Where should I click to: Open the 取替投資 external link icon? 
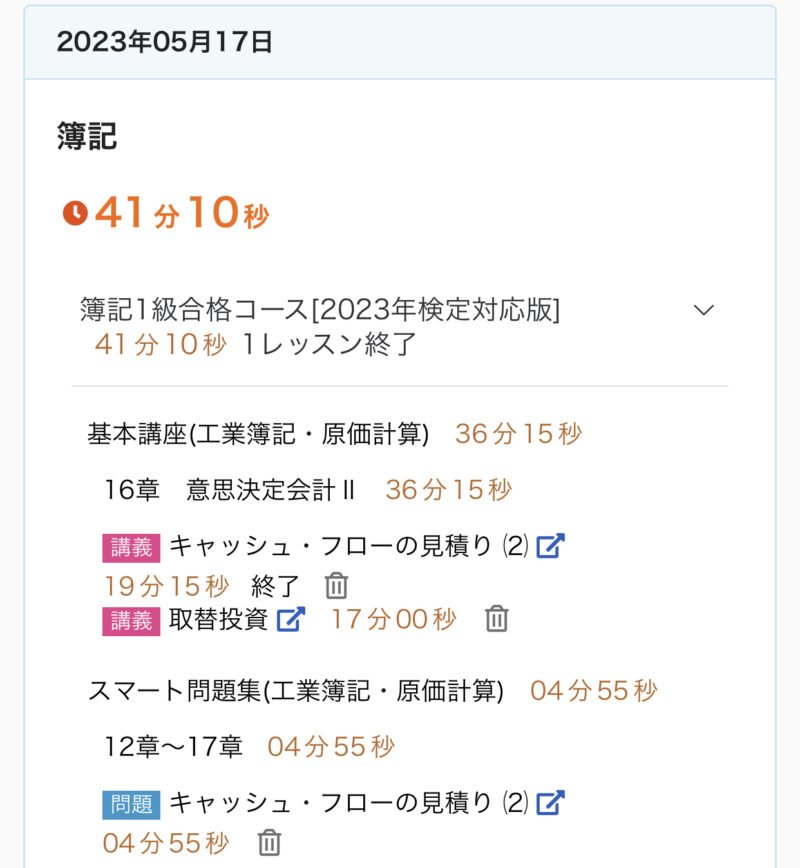(x=290, y=619)
